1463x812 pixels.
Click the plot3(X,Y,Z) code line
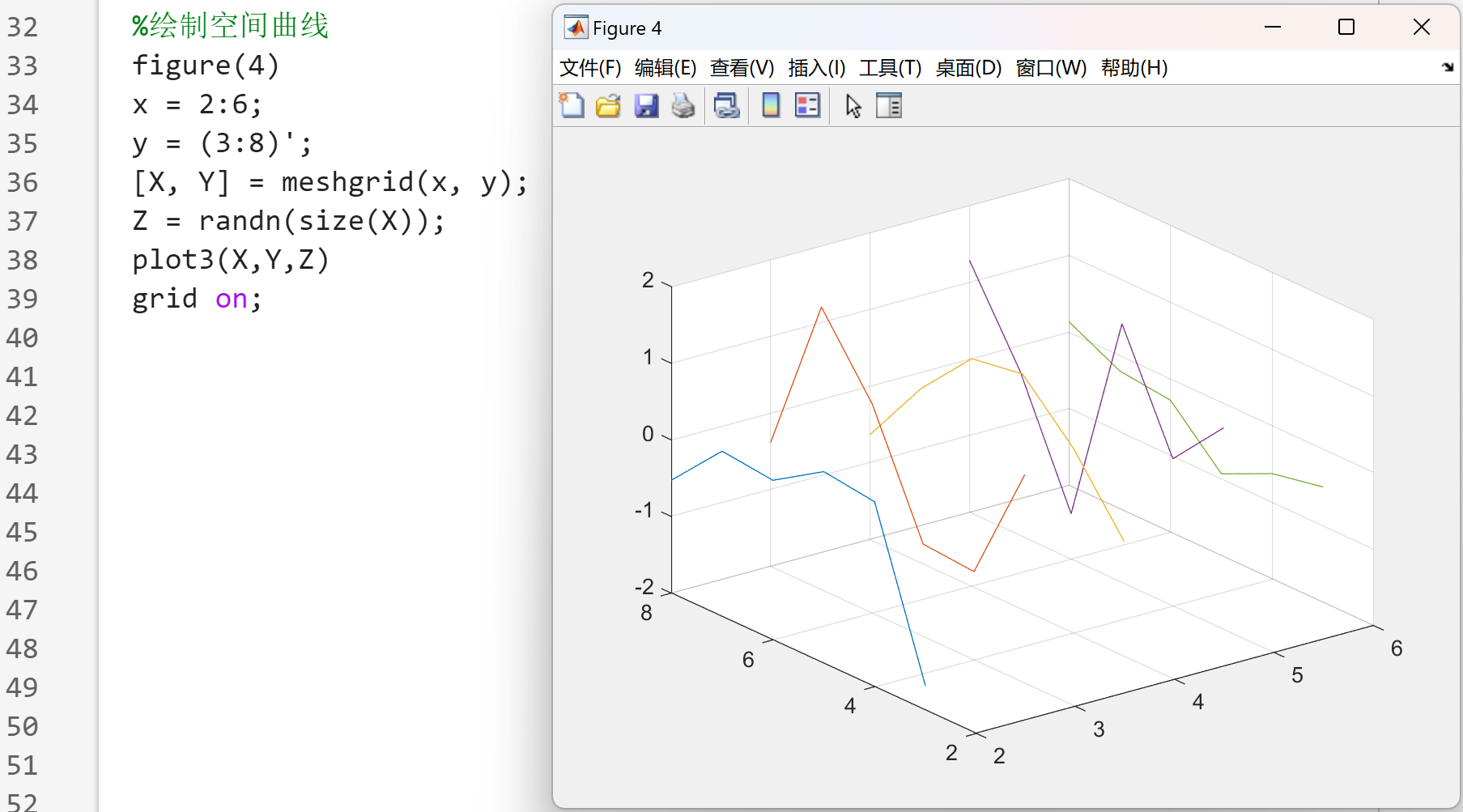point(231,260)
